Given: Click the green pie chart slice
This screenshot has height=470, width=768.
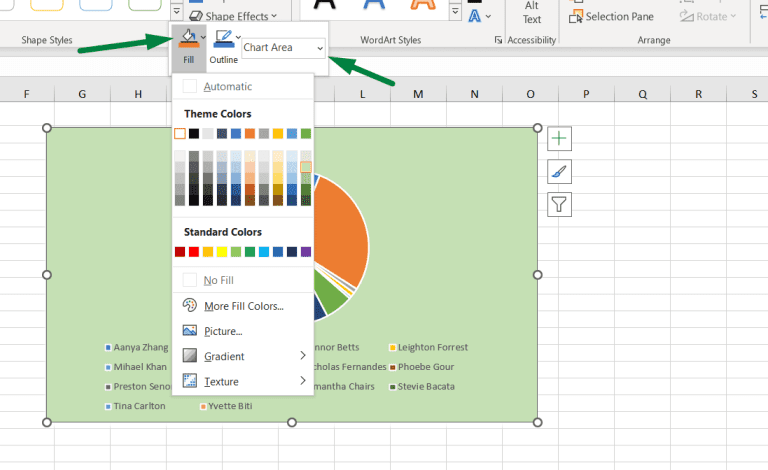Looking at the screenshot, I should point(329,292).
